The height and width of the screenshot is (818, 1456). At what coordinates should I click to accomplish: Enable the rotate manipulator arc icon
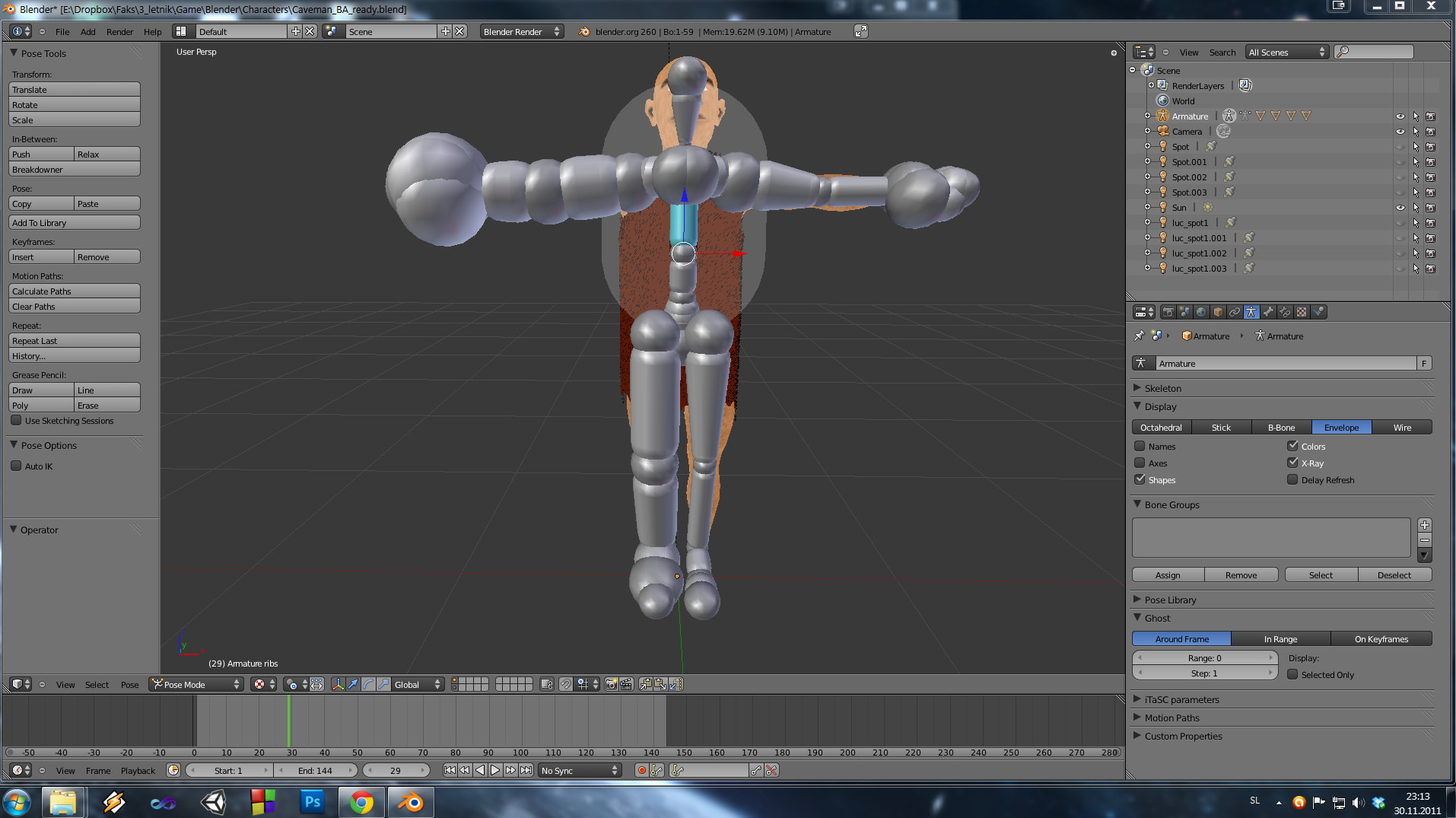(x=368, y=684)
